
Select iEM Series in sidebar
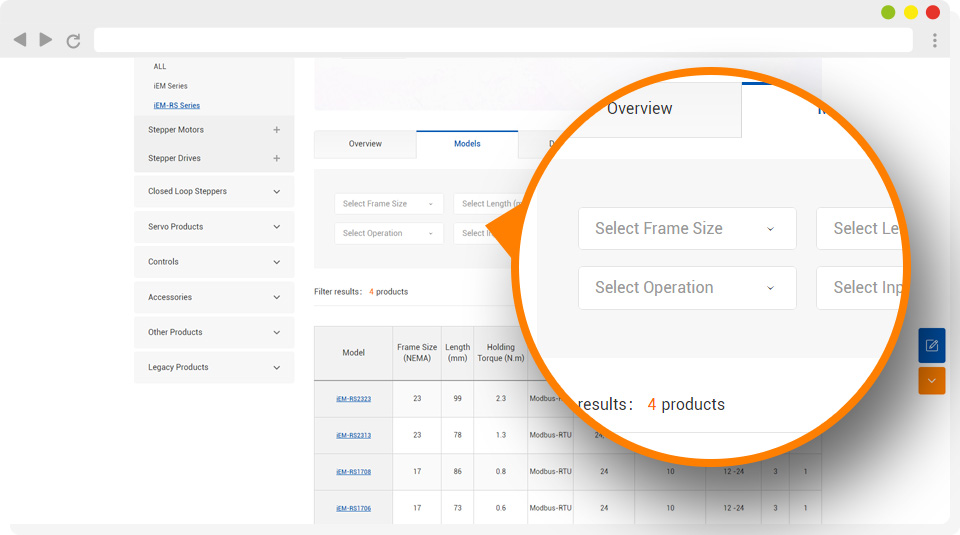[x=170, y=86]
